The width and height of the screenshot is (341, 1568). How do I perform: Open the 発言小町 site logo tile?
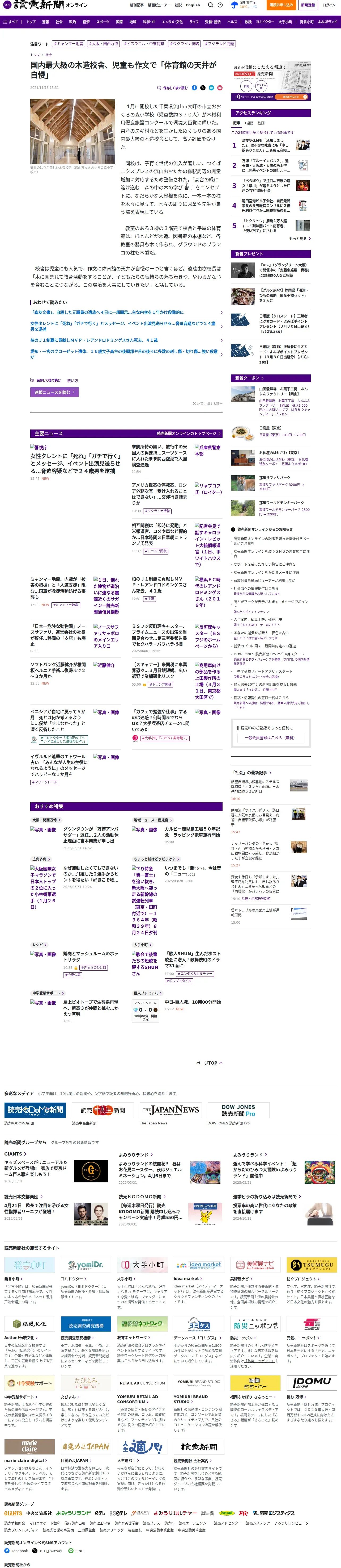click(29, 1264)
